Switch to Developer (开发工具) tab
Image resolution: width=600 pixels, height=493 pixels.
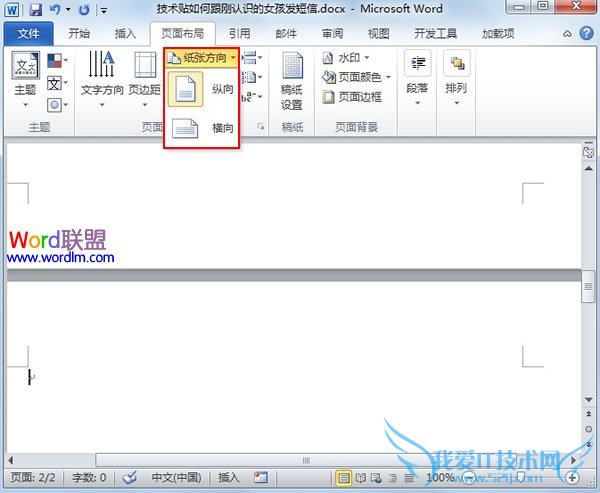435,34
